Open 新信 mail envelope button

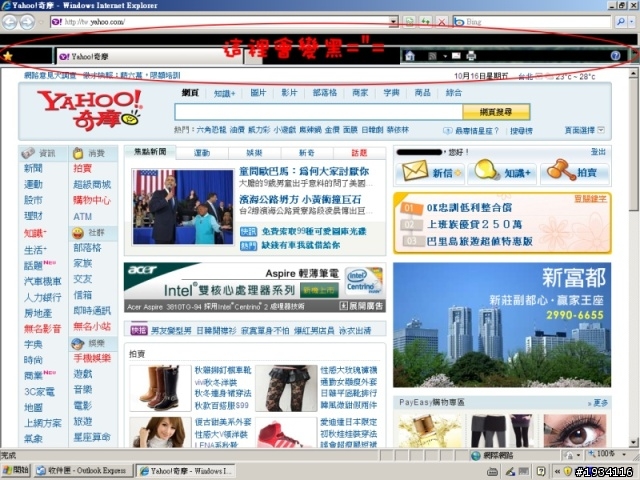coord(430,173)
